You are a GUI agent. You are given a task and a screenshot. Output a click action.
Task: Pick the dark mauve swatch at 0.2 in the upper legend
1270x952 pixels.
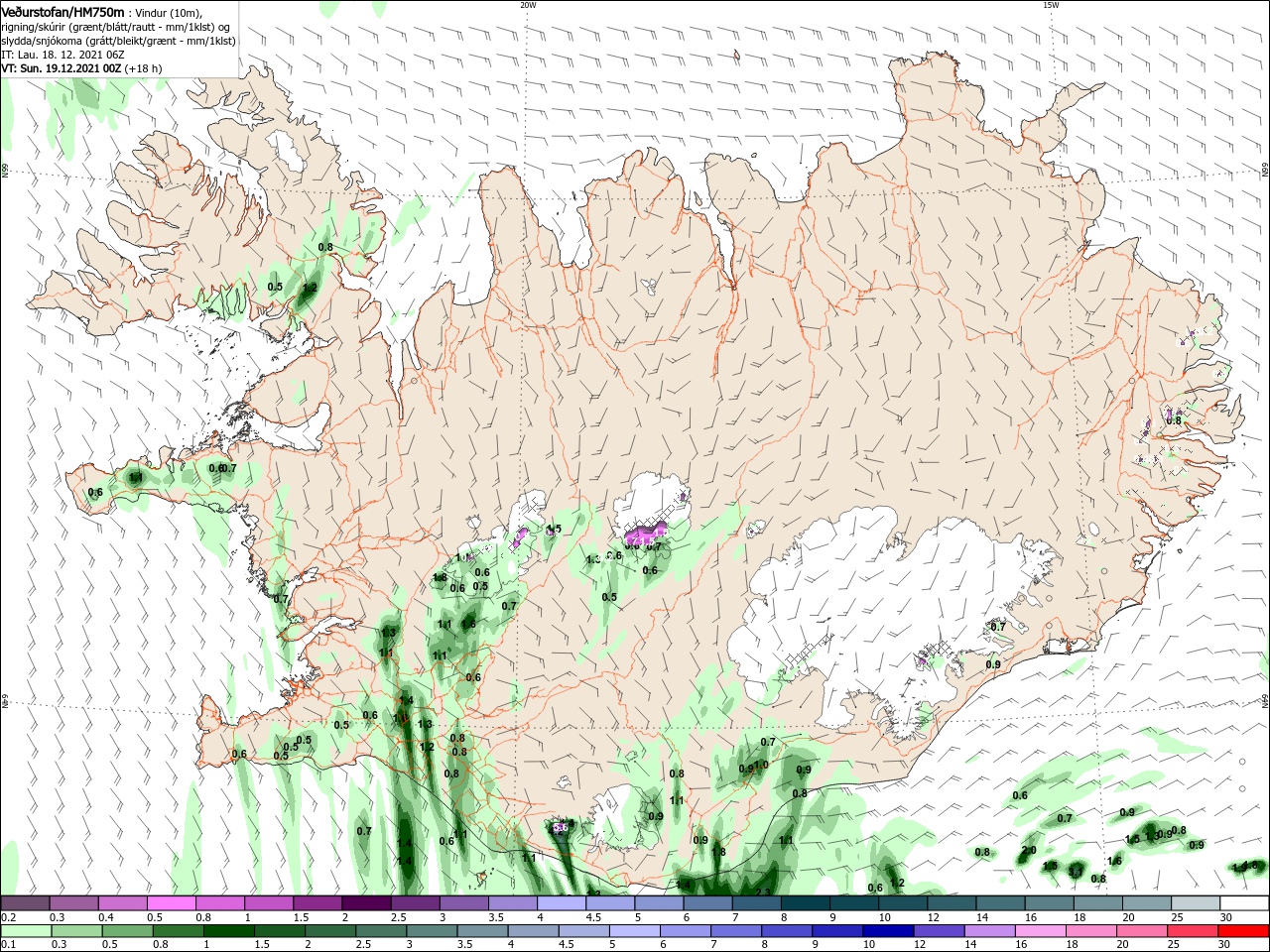click(x=25, y=903)
